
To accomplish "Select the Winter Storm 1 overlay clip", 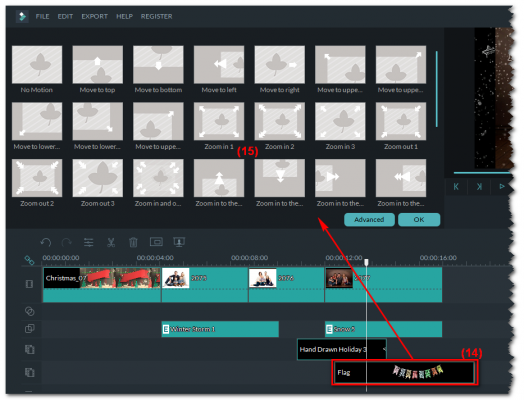I will [x=220, y=329].
